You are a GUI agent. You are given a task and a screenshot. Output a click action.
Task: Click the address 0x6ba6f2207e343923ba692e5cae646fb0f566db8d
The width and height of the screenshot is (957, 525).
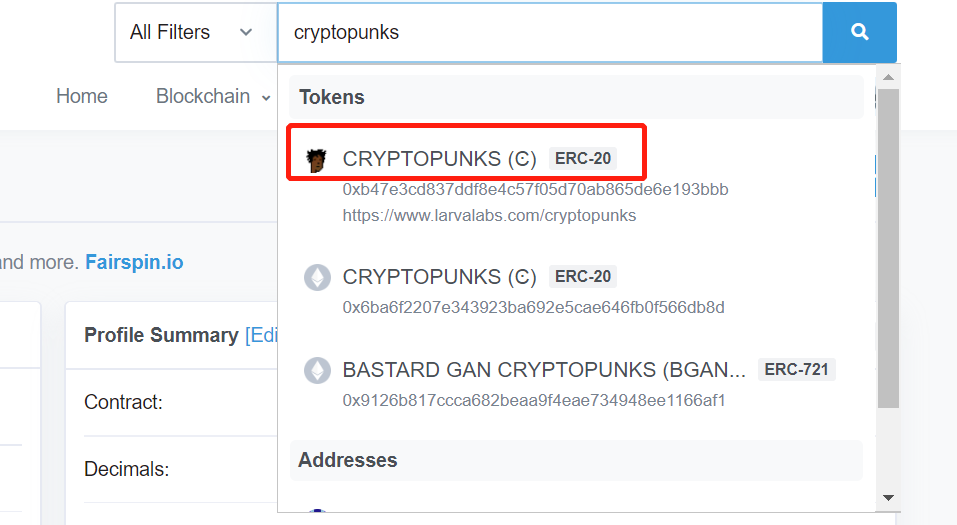[533, 307]
